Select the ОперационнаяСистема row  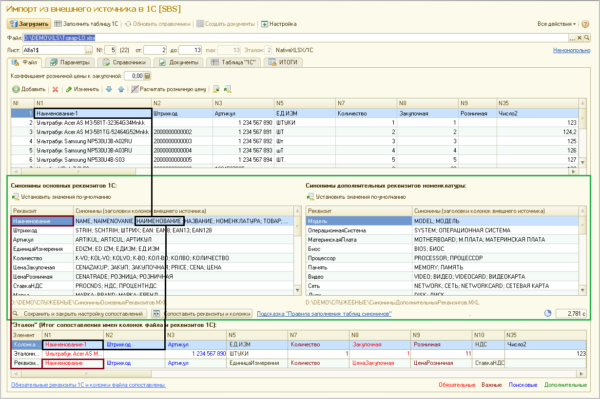coord(442,230)
